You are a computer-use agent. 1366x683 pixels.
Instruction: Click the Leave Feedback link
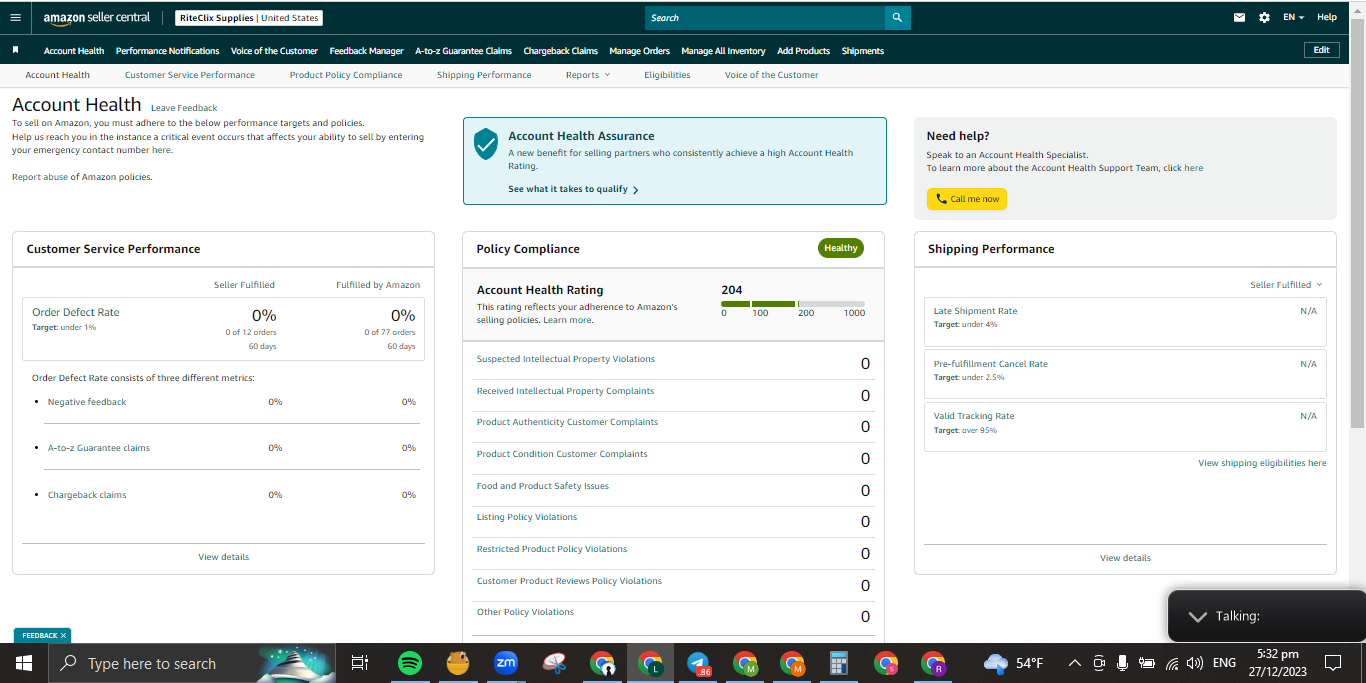(x=184, y=108)
